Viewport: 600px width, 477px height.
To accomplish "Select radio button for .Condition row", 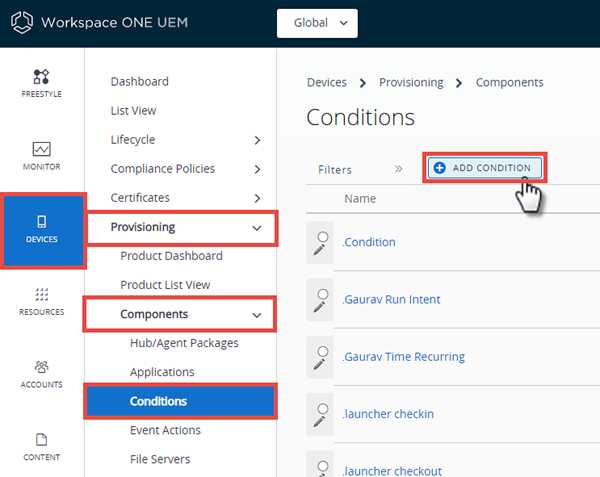I will pos(323,237).
